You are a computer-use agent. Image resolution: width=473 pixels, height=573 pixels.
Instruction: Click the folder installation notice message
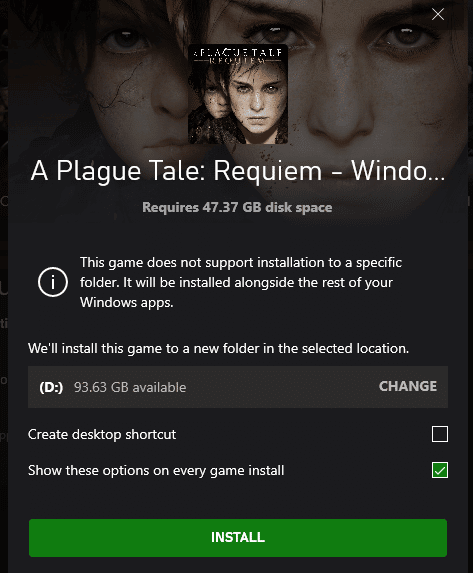pyautogui.click(x=241, y=282)
